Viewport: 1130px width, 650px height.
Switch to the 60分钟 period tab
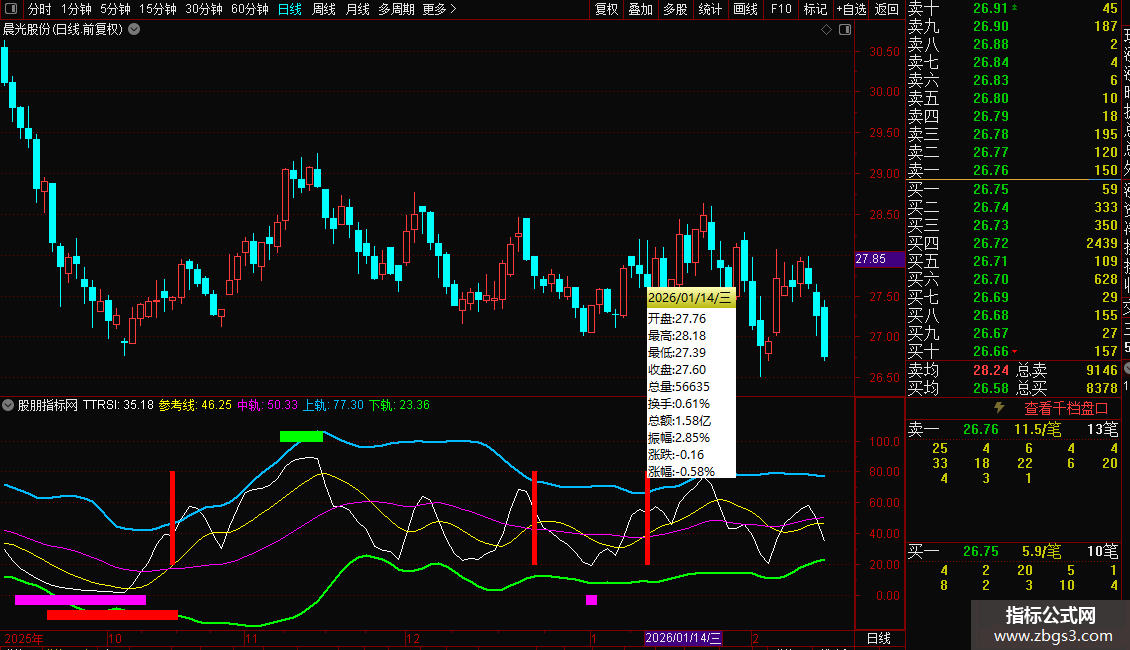[250, 9]
